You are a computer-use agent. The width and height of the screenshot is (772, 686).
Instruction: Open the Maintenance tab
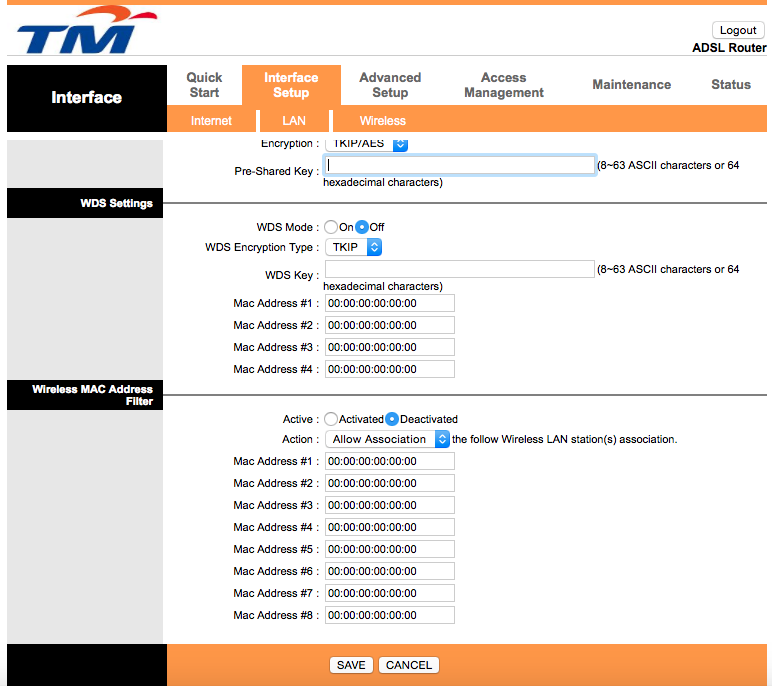(631, 85)
